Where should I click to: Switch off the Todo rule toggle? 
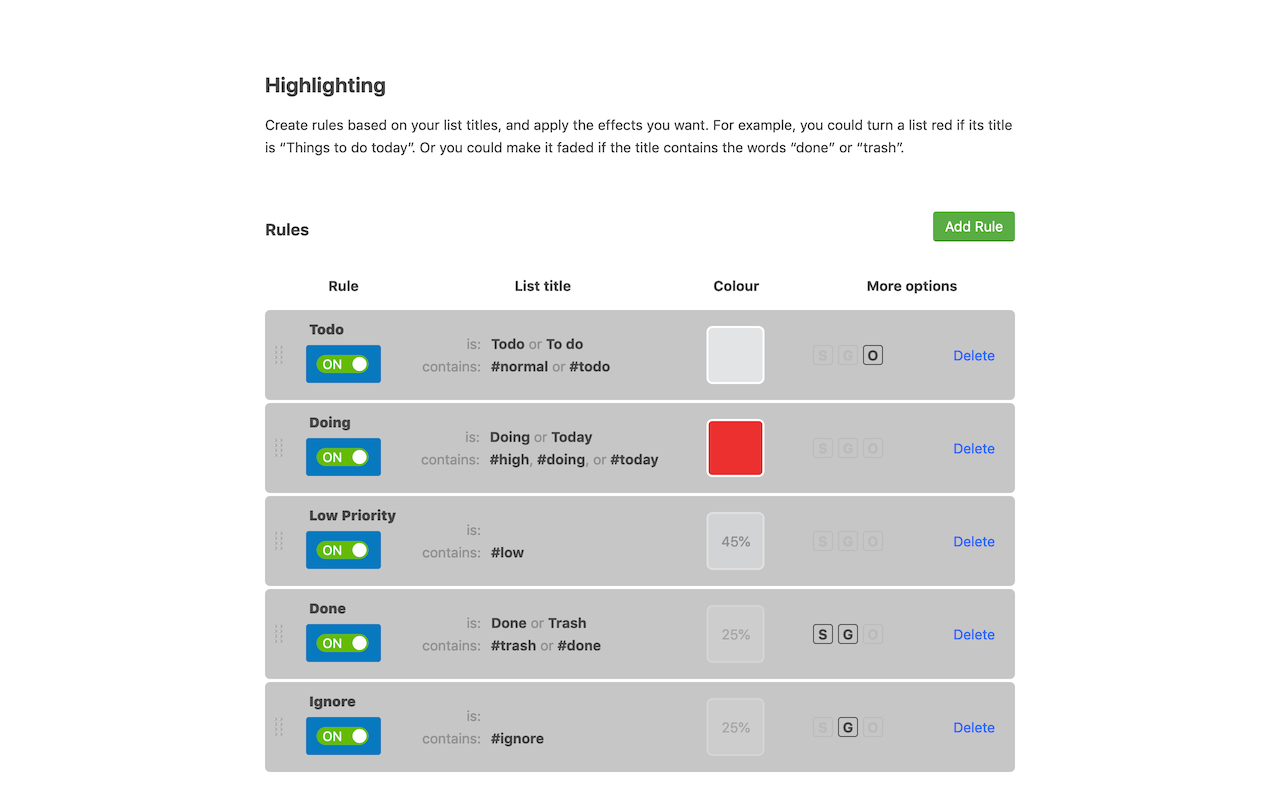(343, 364)
